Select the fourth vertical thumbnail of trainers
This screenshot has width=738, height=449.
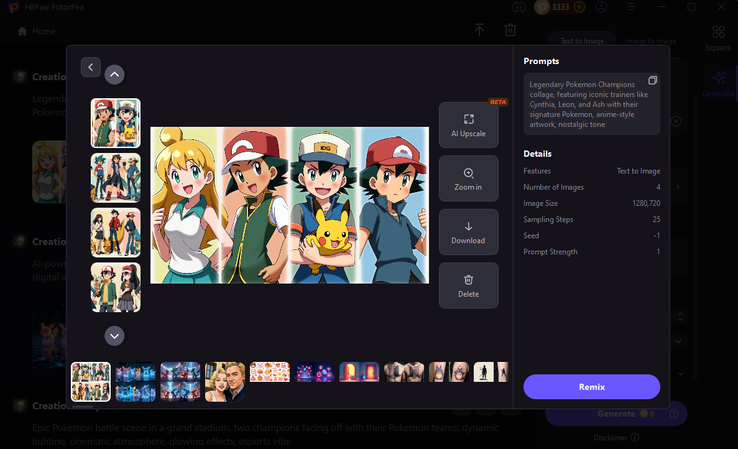[x=116, y=288]
